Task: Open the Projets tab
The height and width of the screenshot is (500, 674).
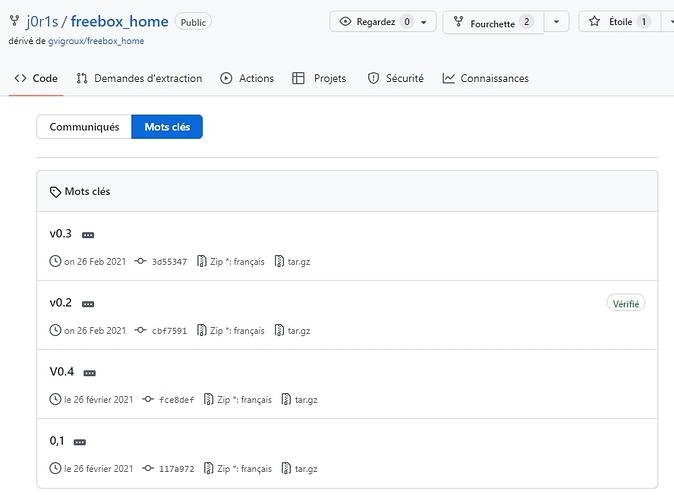Action: tap(319, 78)
